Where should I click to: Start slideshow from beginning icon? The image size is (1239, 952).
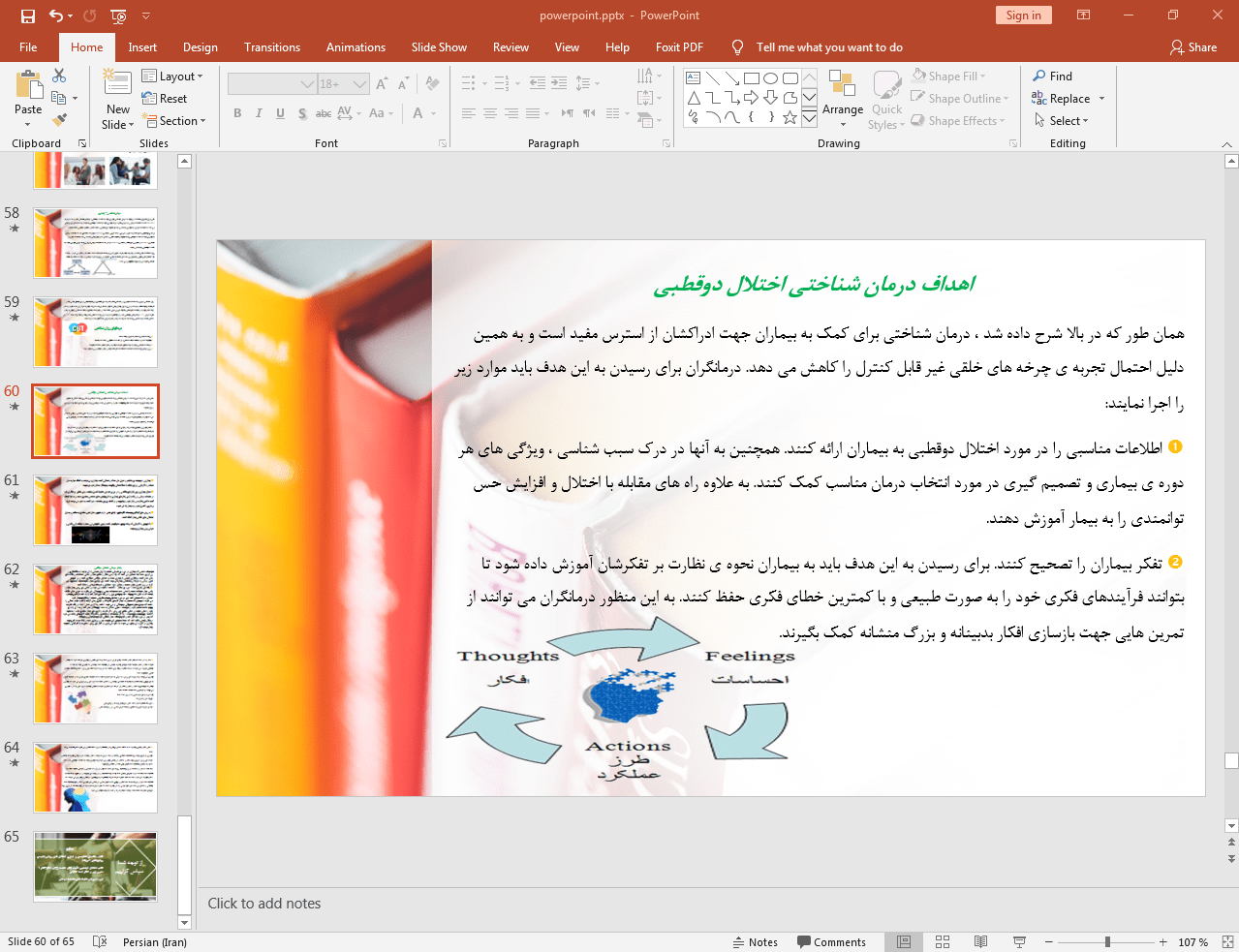point(118,15)
